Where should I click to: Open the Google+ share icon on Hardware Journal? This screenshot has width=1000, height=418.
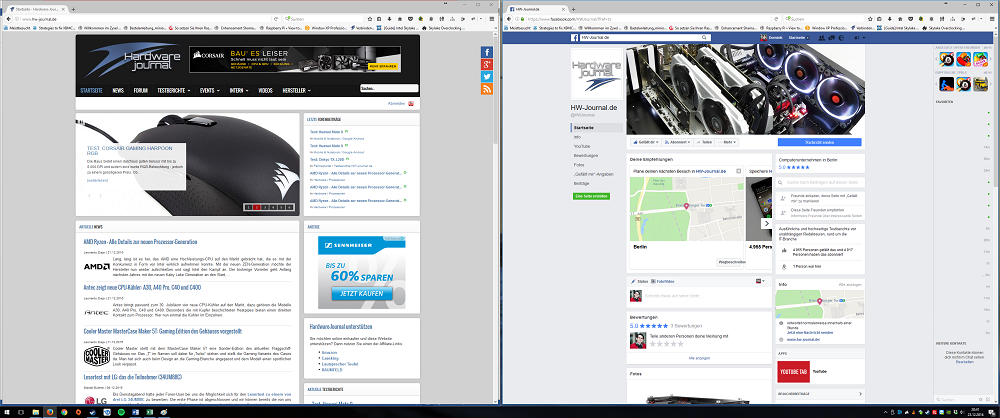pyautogui.click(x=487, y=64)
